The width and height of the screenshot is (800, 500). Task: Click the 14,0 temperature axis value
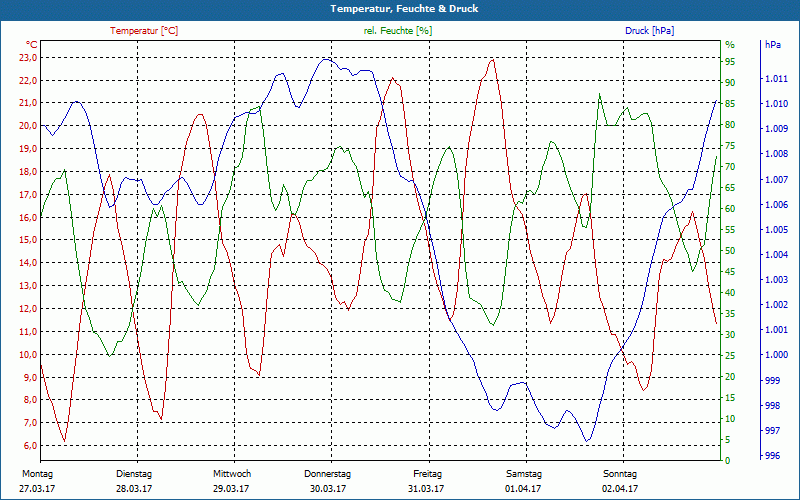[28, 263]
